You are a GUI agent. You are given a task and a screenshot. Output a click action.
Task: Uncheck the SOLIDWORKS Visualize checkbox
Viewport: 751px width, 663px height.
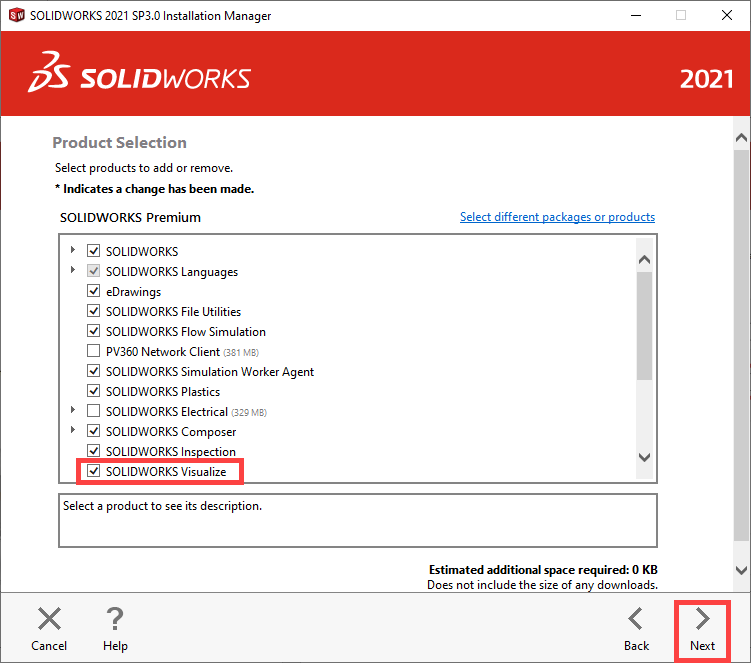tap(93, 471)
